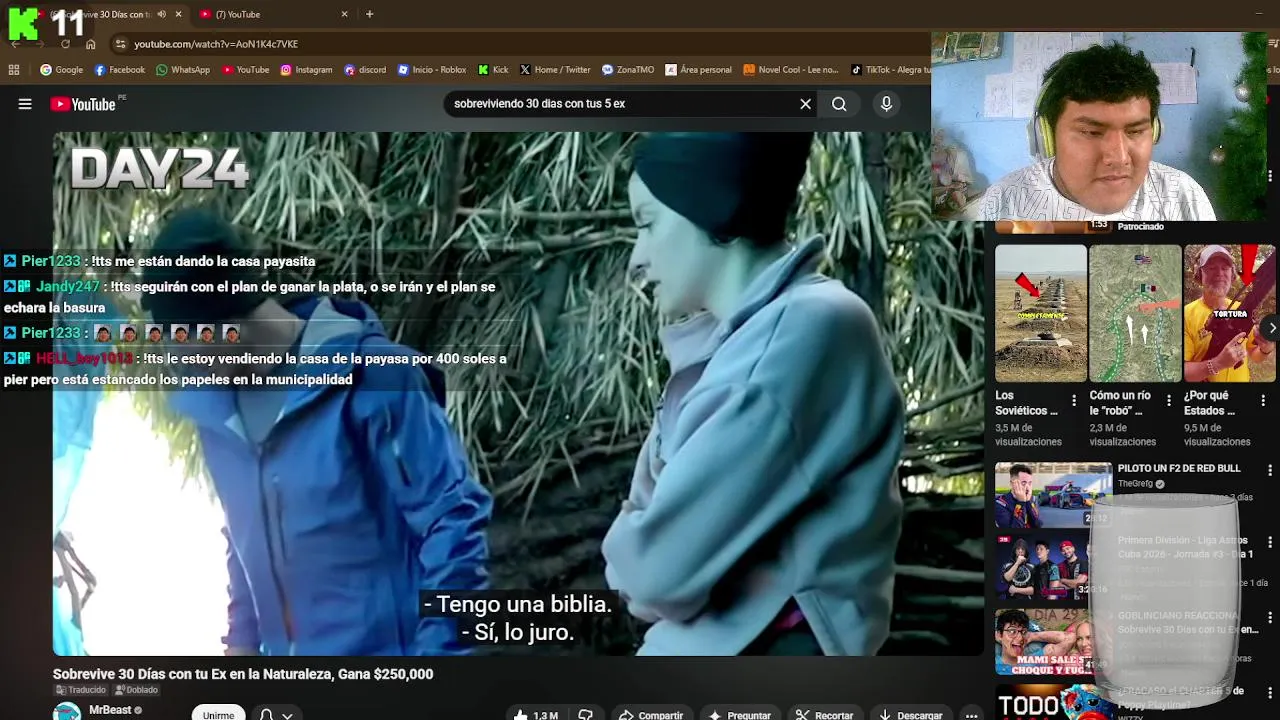The image size is (1280, 720).
Task: Open the Novel Cool bookmark
Action: (x=790, y=70)
